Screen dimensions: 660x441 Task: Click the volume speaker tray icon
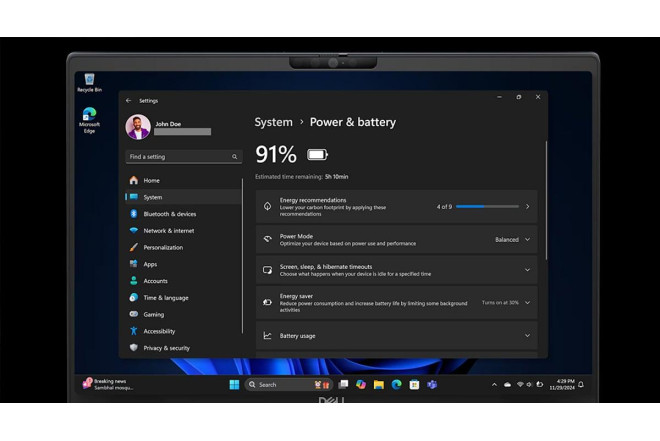pyautogui.click(x=529, y=385)
